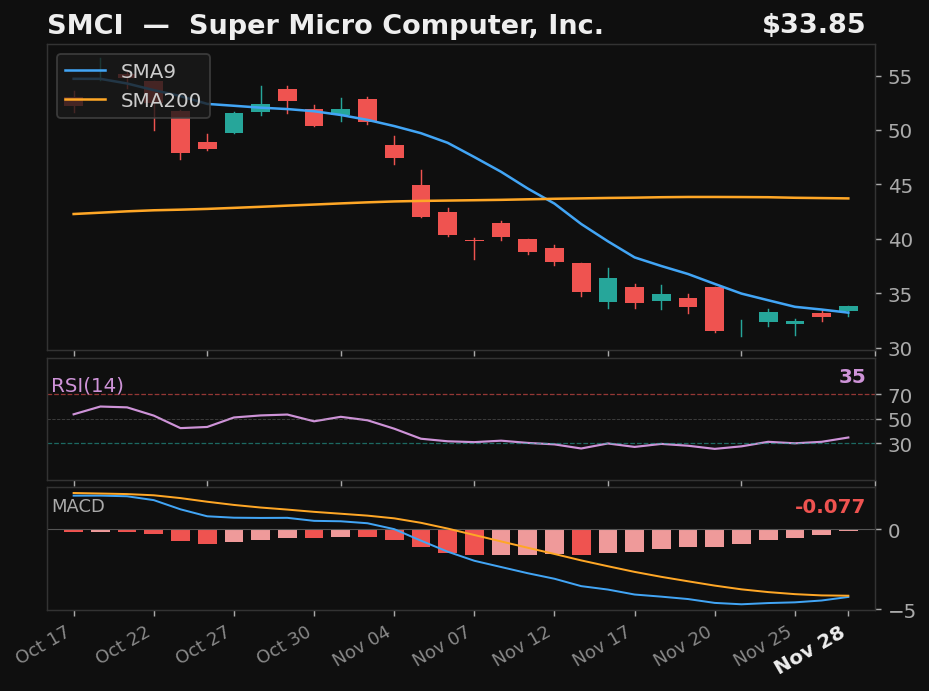Viewport: 929px width, 691px height.
Task: Click the 55 price axis tick label
Action: click(x=900, y=77)
